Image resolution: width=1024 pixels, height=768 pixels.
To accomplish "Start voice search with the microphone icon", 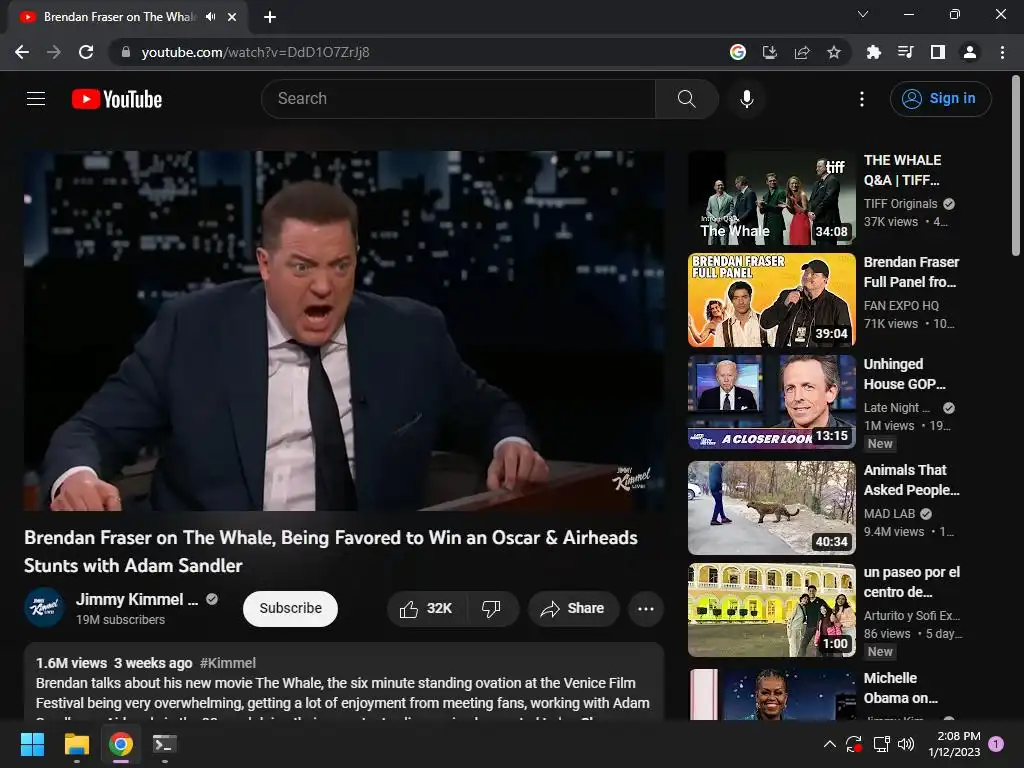I will point(746,99).
